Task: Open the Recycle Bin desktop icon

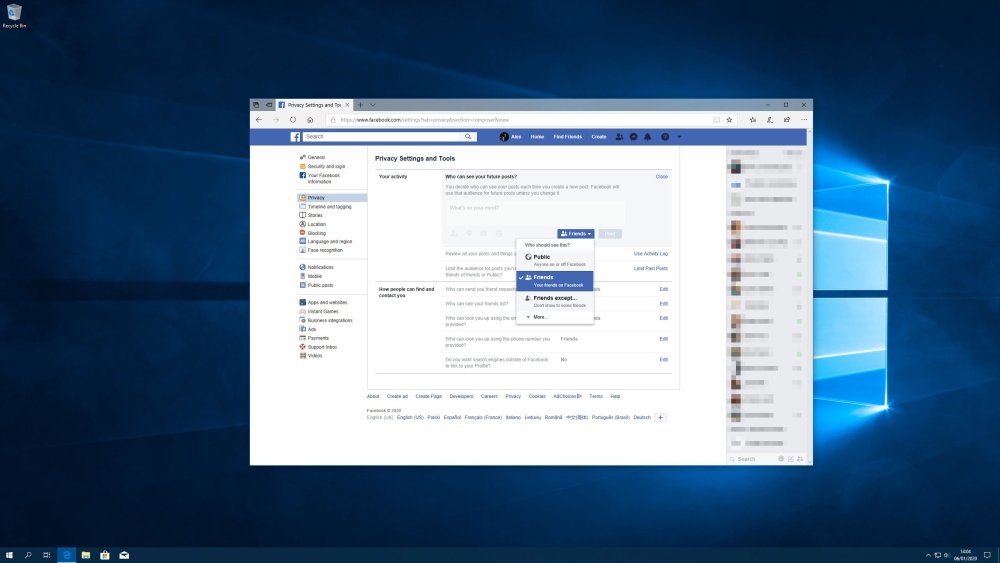Action: [x=14, y=16]
